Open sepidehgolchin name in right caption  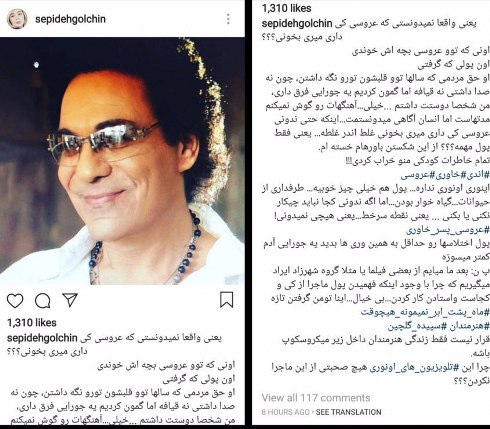pos(297,24)
